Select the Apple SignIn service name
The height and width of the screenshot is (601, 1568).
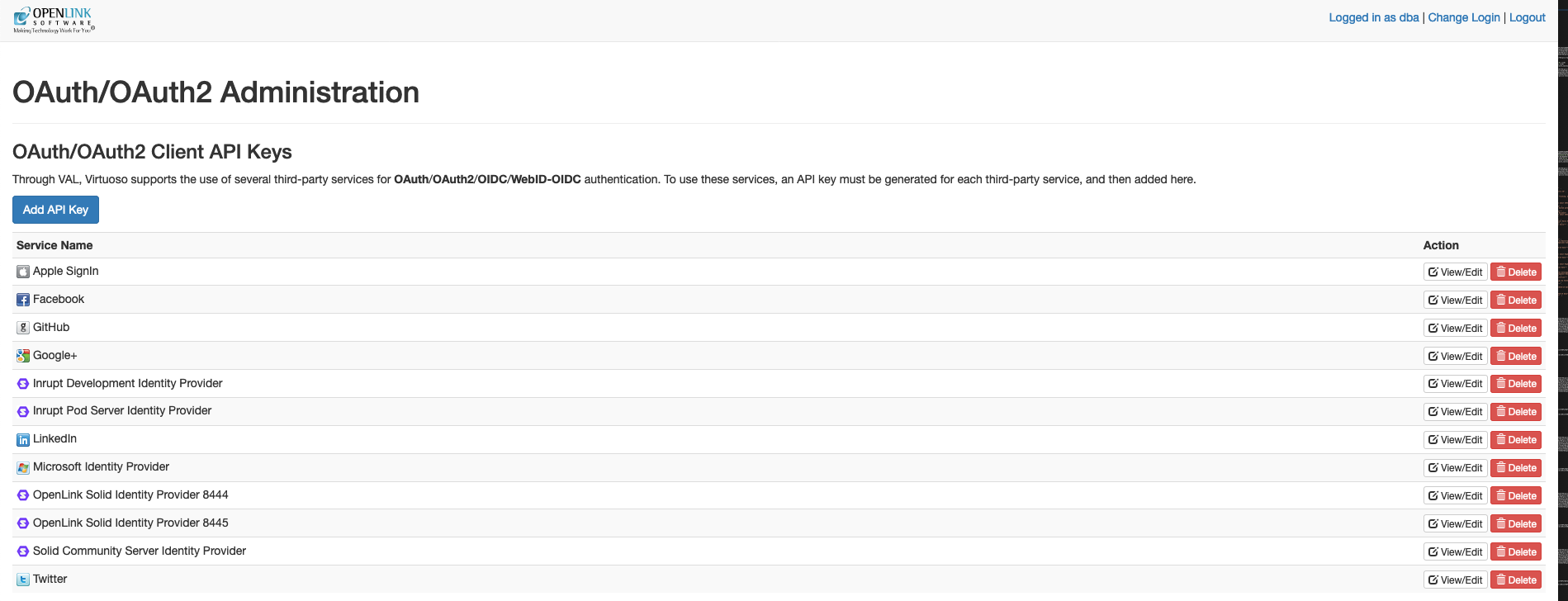tap(66, 271)
